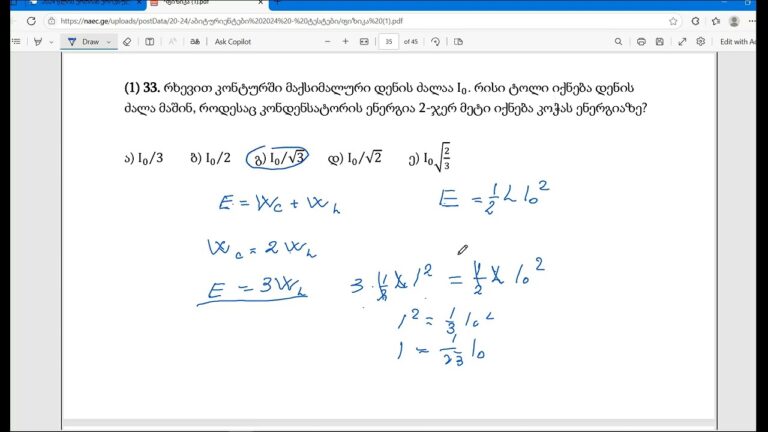Close the active PDF tab
768x432 pixels.
tap(261, 3)
